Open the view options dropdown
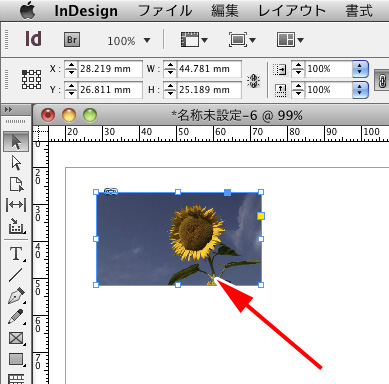 [x=194, y=40]
